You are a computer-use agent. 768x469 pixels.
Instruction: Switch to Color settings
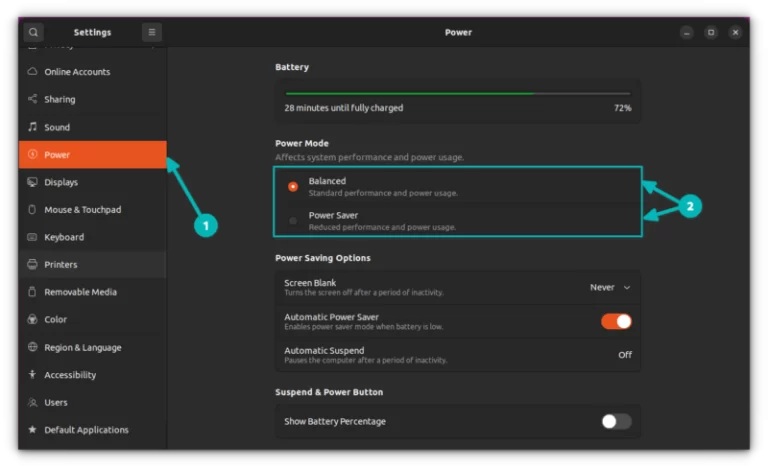click(x=93, y=319)
